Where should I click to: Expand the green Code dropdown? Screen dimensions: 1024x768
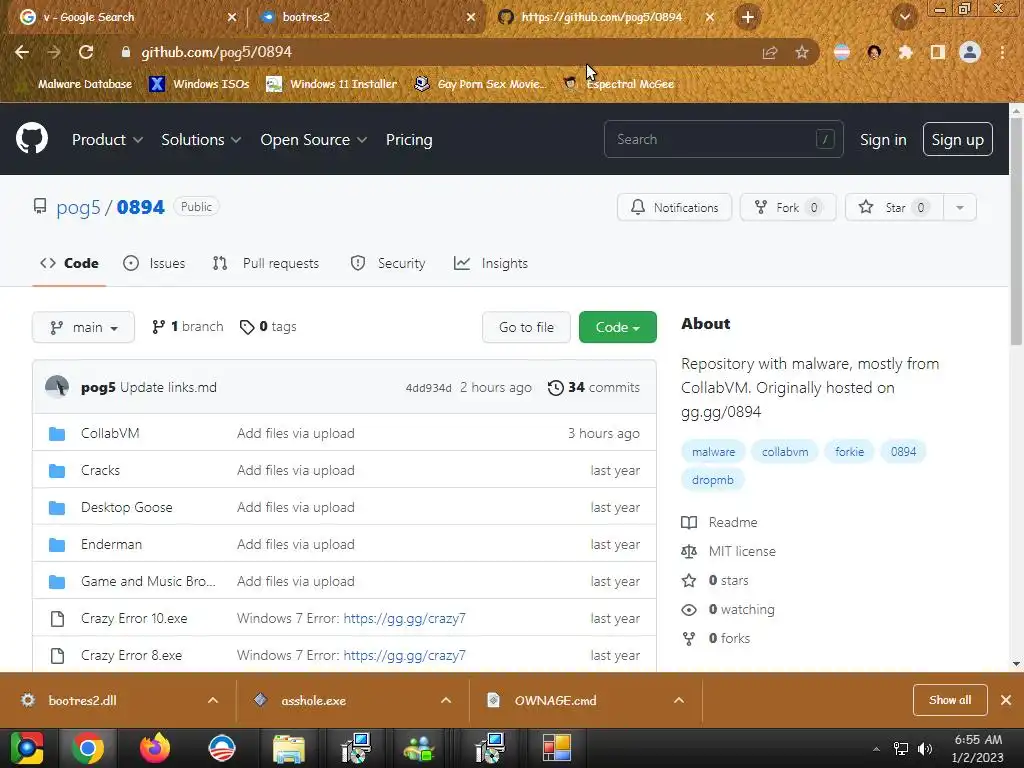tap(617, 327)
